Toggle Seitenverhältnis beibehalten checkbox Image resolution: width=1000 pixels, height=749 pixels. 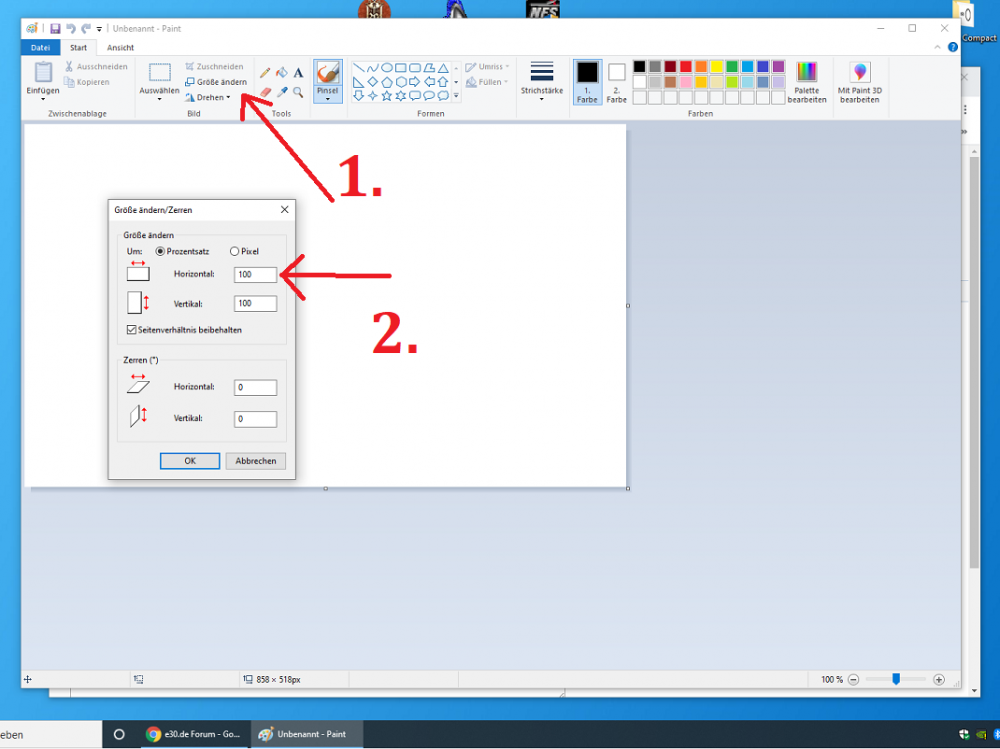click(x=132, y=329)
